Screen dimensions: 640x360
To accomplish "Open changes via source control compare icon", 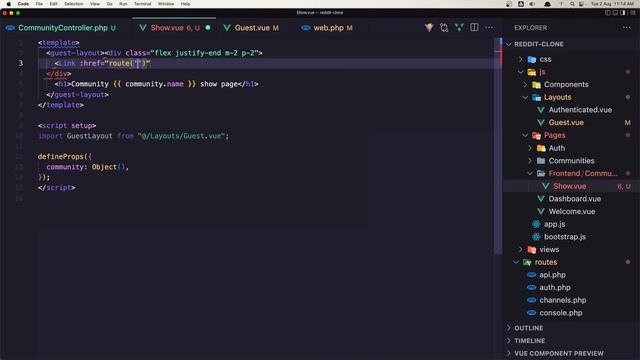I will pos(444,28).
